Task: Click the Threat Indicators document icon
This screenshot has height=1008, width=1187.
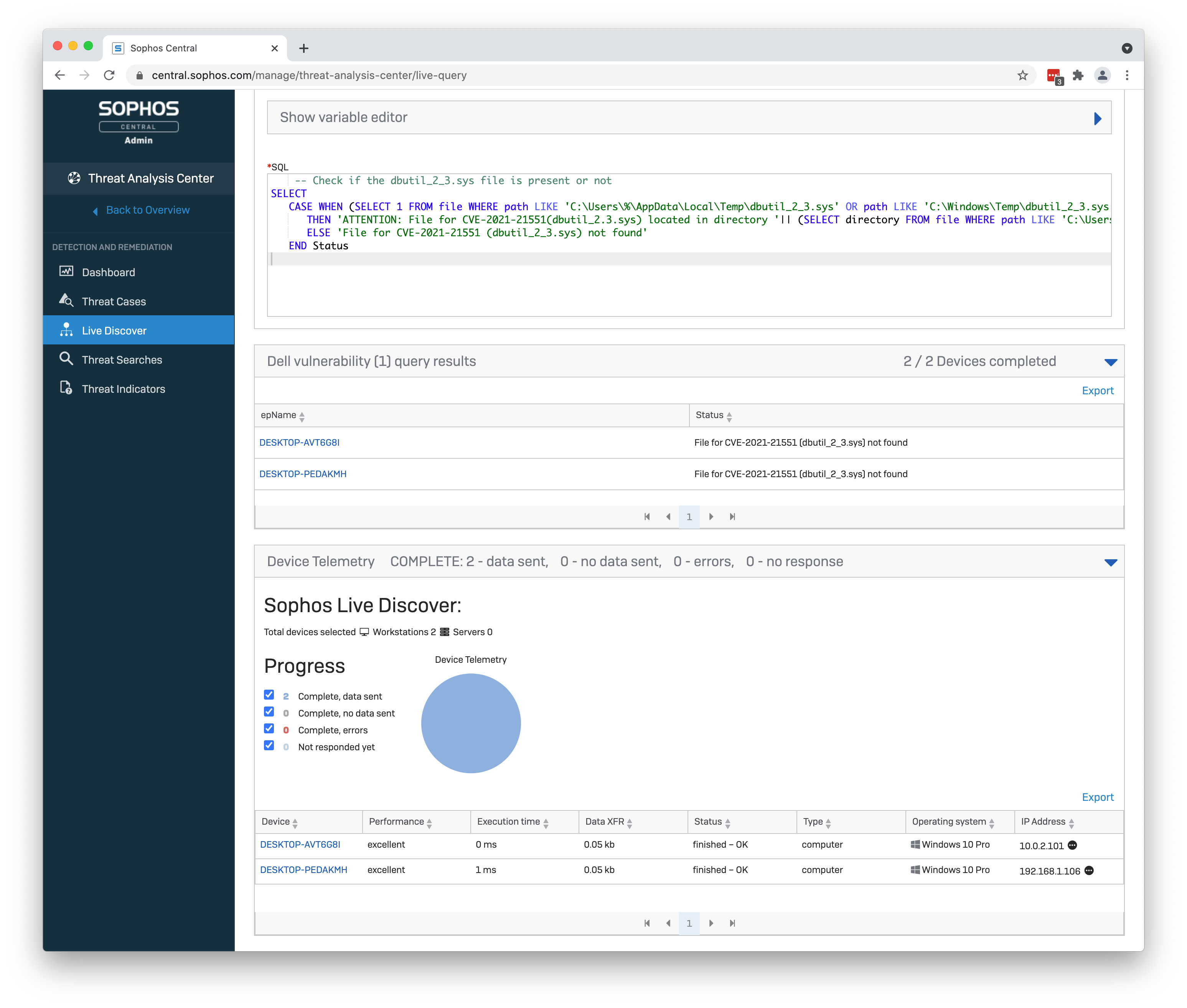Action: tap(66, 388)
